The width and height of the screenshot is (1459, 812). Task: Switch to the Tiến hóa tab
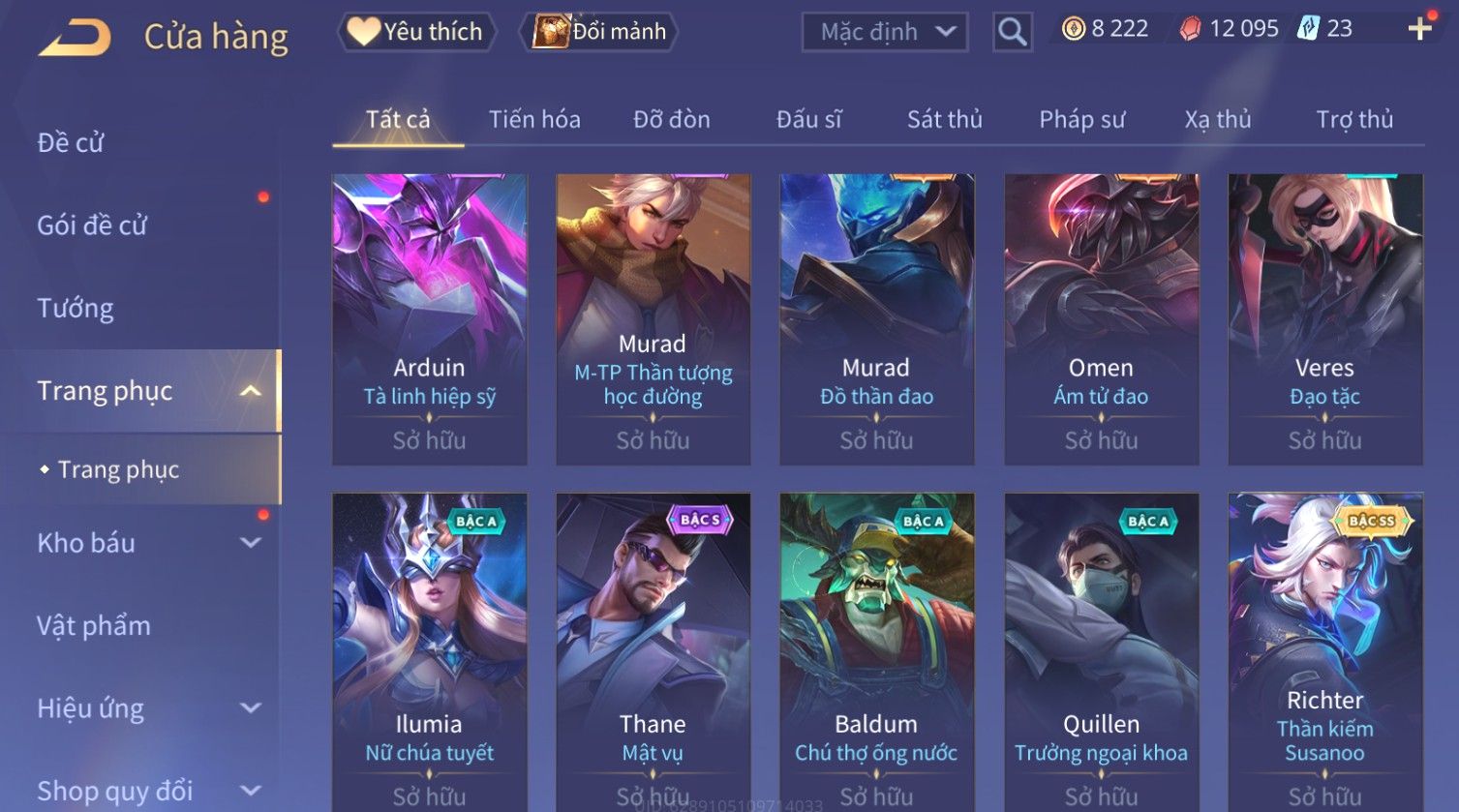tap(534, 119)
